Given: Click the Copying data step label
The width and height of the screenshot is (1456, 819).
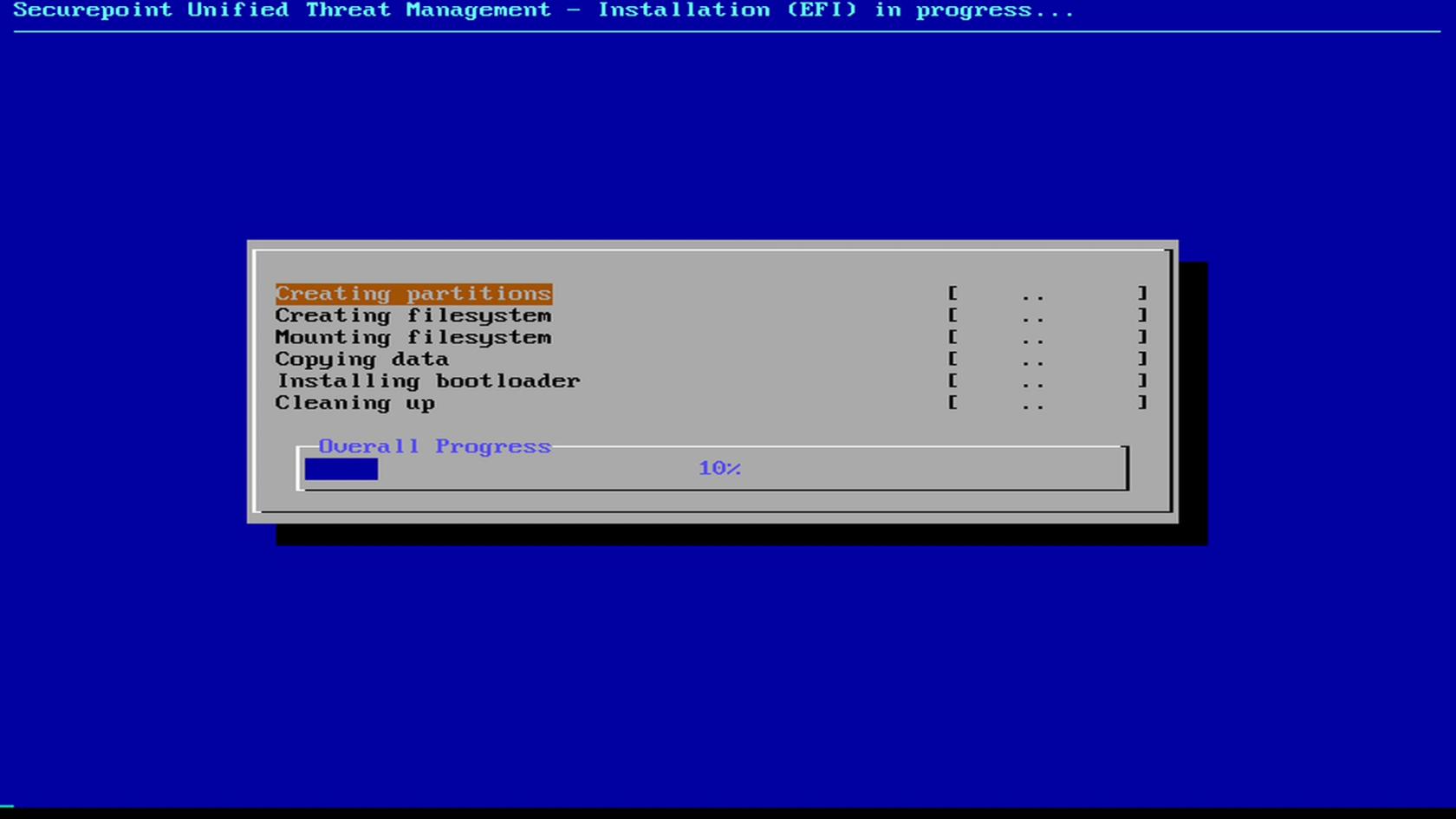Looking at the screenshot, I should click(x=362, y=359).
